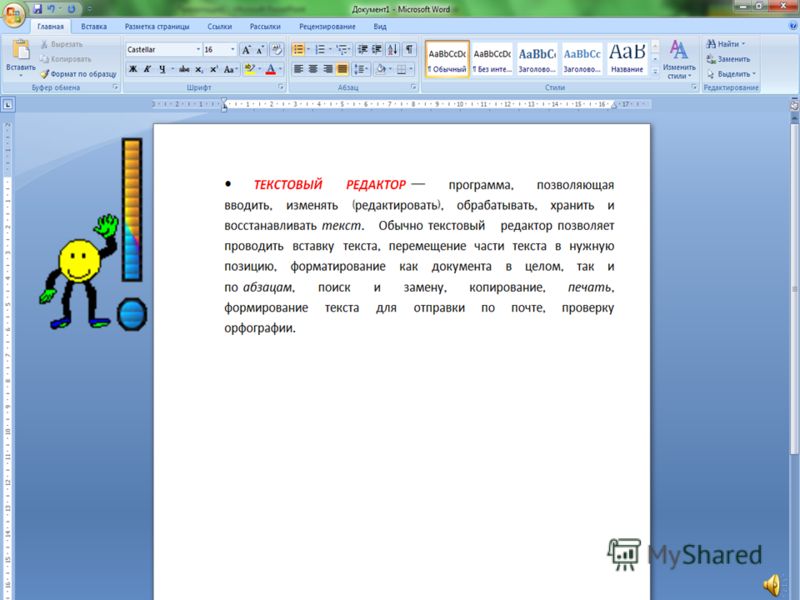
Task: Turn off justified alignment
Action: pyautogui.click(x=342, y=69)
